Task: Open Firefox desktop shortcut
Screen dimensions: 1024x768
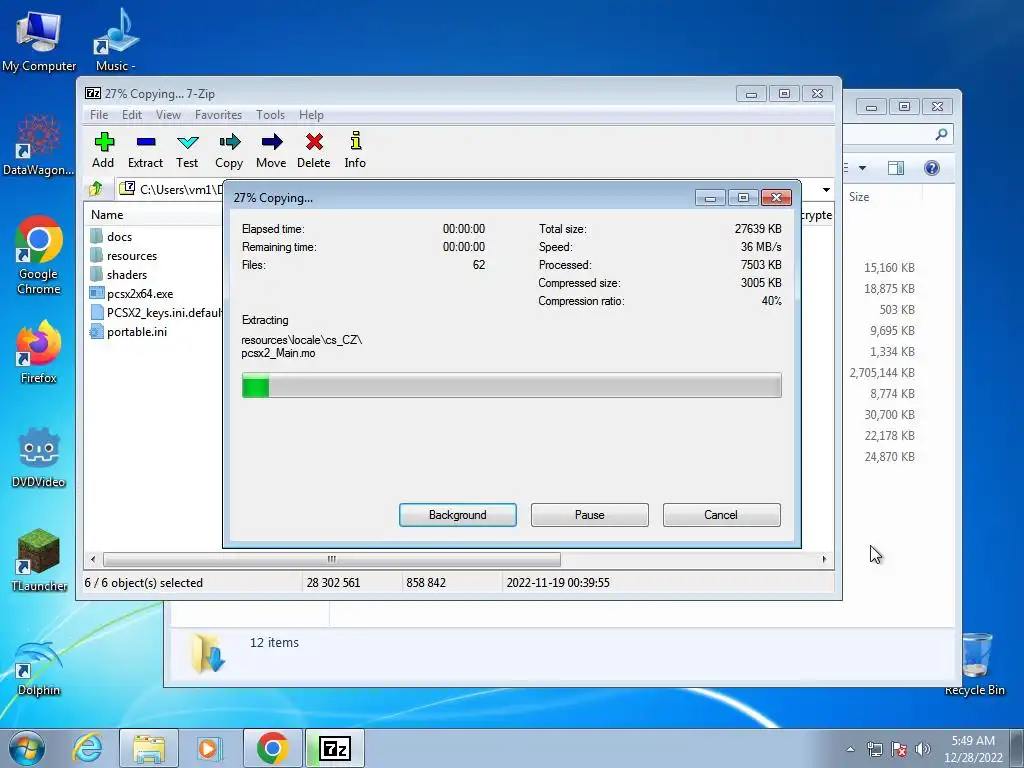Action: (39, 352)
